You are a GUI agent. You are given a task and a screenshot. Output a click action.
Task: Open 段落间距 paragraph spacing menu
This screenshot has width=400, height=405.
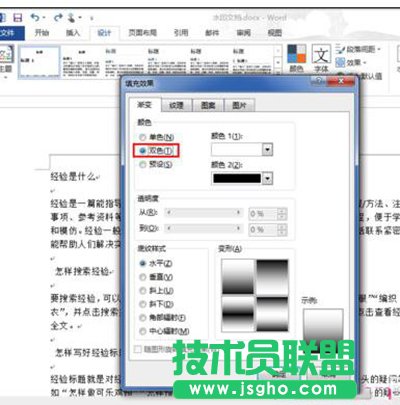(x=358, y=50)
